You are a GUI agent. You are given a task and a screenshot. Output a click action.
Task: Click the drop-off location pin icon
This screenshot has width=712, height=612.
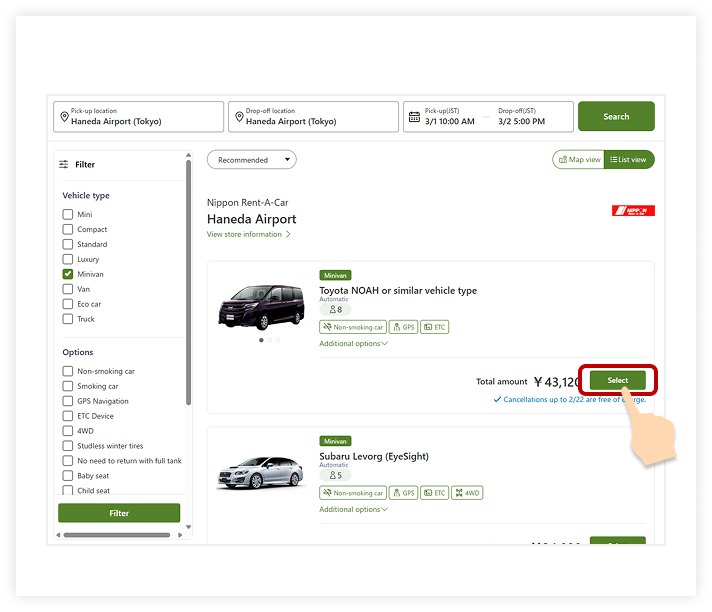(x=239, y=117)
